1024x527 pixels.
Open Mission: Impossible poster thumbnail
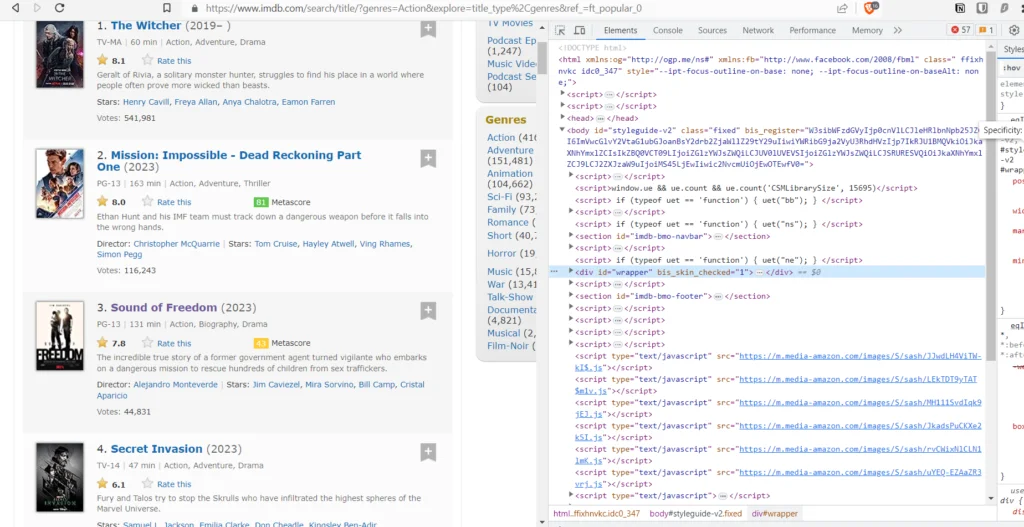[59, 184]
